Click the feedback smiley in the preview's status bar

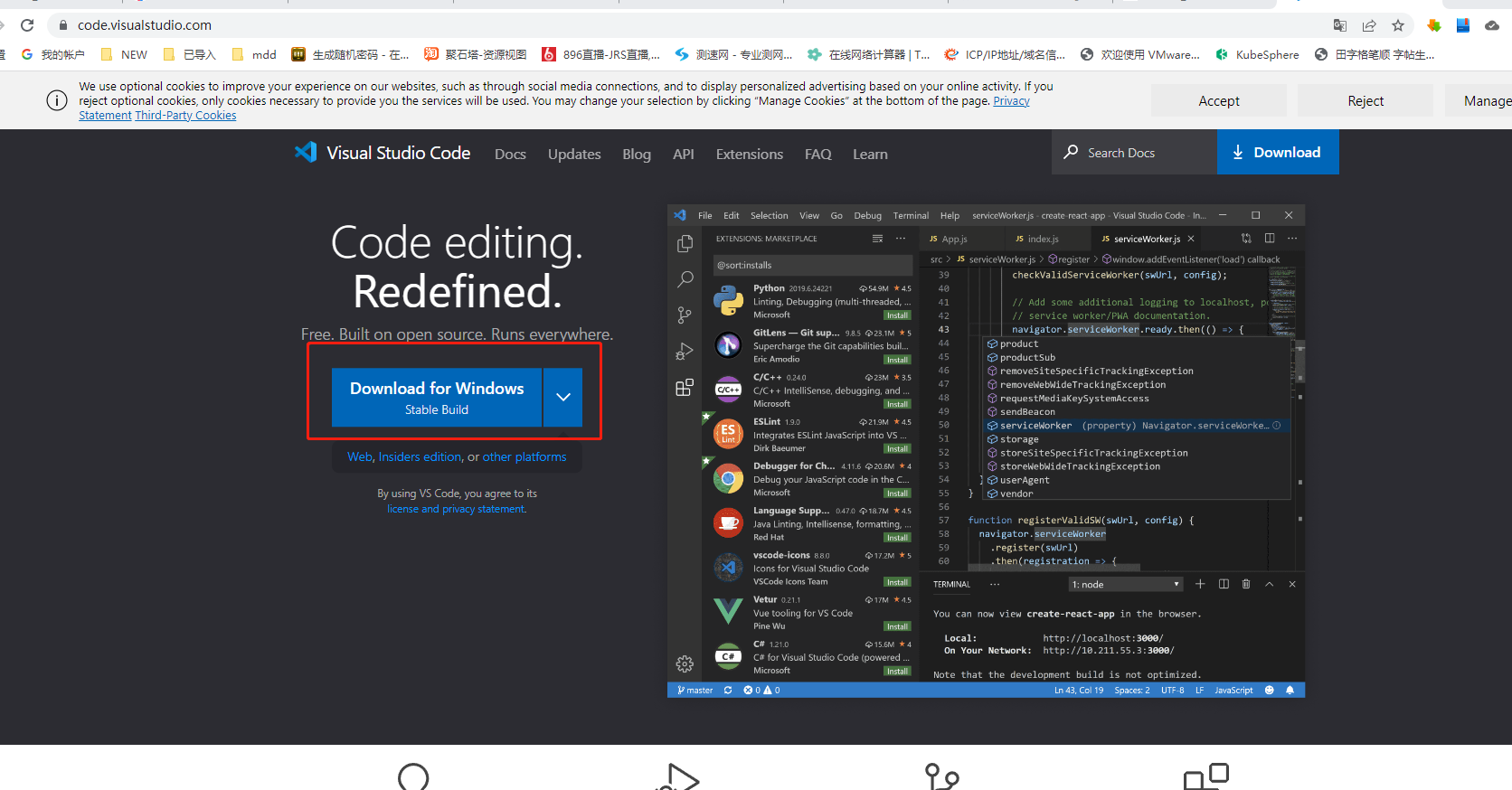(1269, 690)
